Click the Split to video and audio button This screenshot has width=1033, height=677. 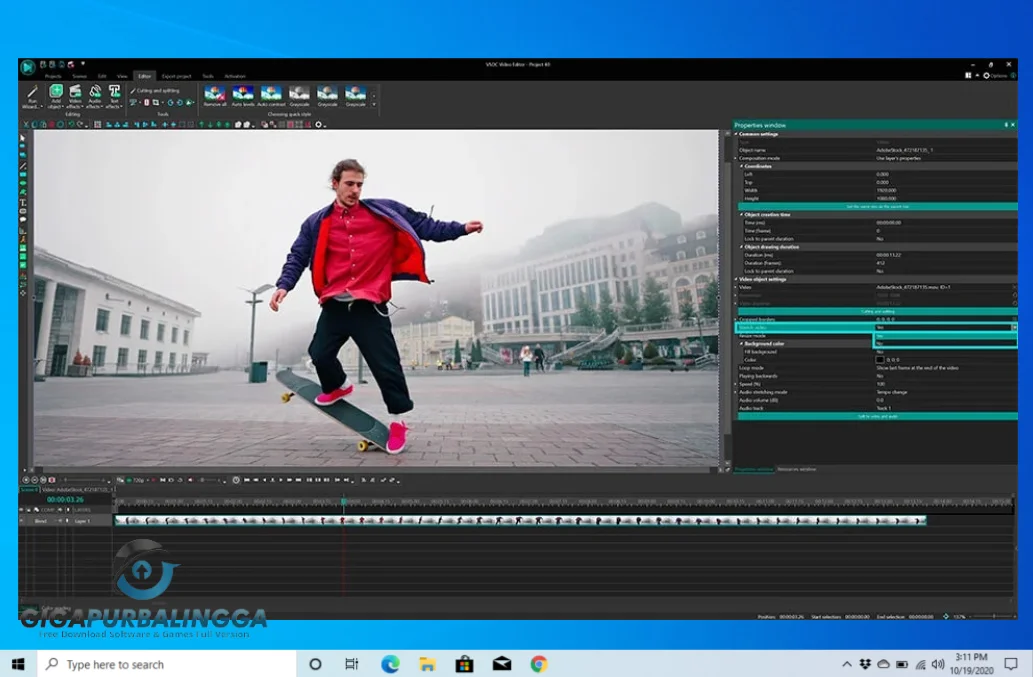tap(877, 416)
